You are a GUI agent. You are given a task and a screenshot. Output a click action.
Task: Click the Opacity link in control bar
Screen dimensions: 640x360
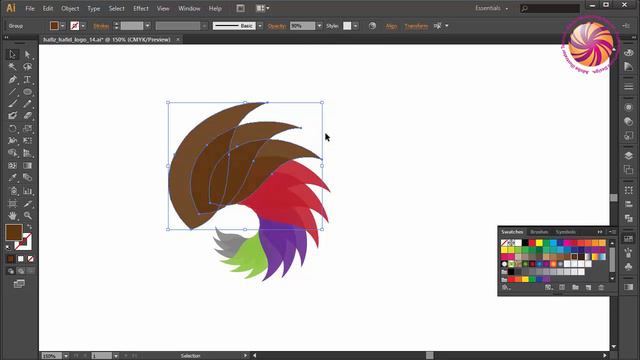click(x=277, y=26)
